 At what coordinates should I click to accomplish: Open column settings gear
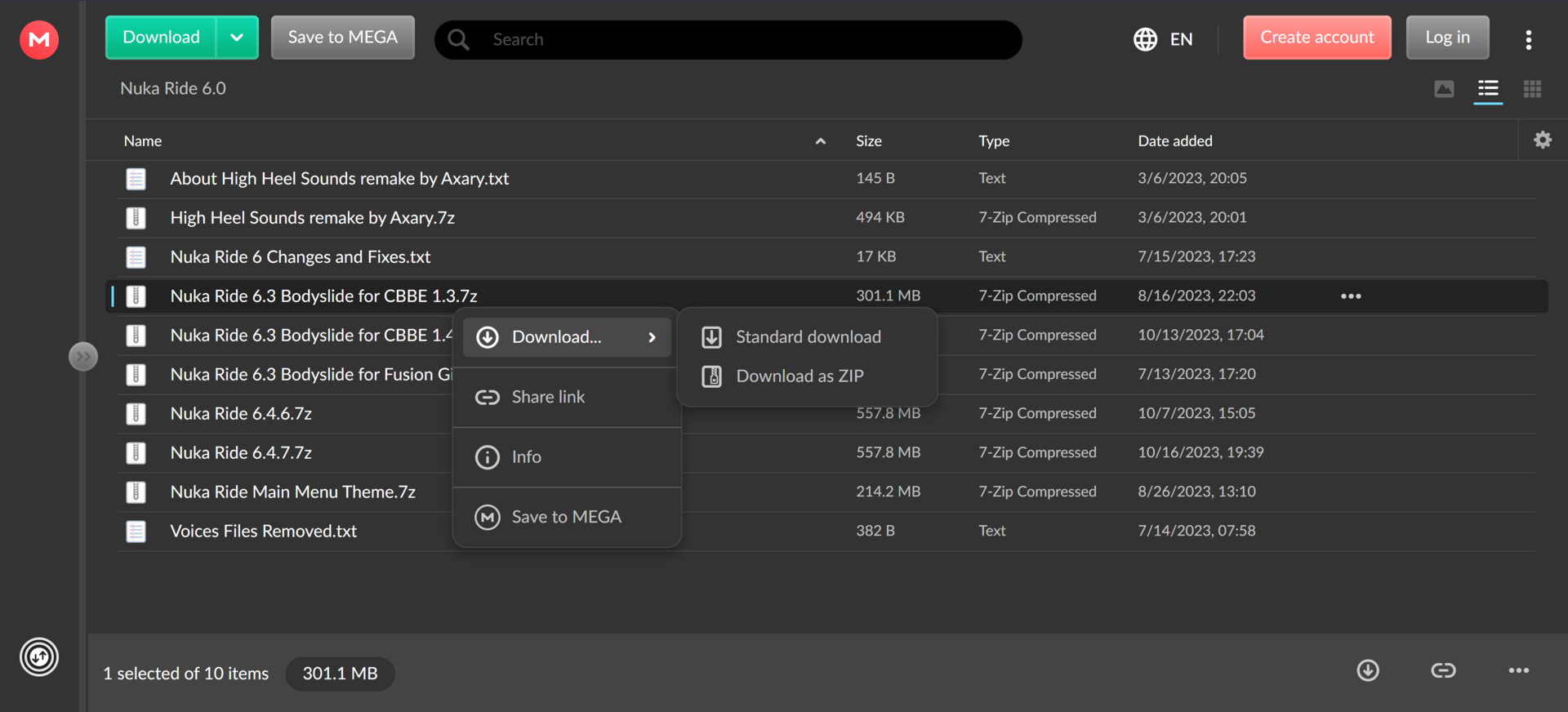[1543, 140]
